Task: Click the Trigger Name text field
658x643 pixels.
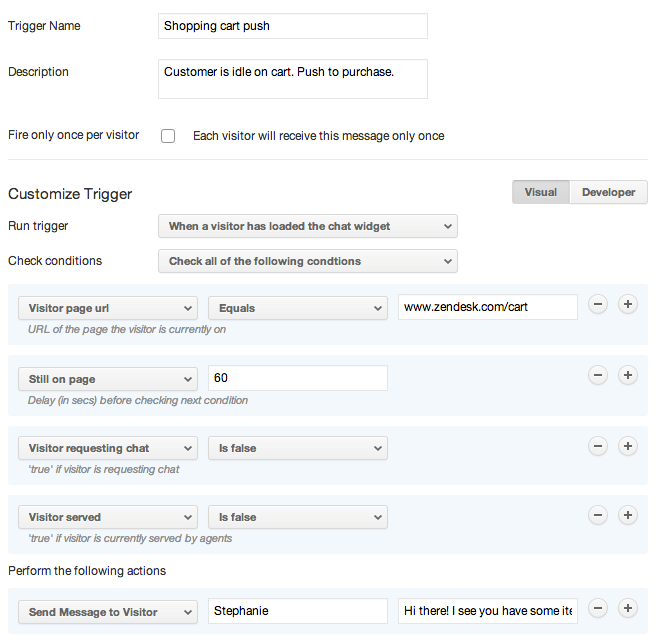Action: click(292, 26)
